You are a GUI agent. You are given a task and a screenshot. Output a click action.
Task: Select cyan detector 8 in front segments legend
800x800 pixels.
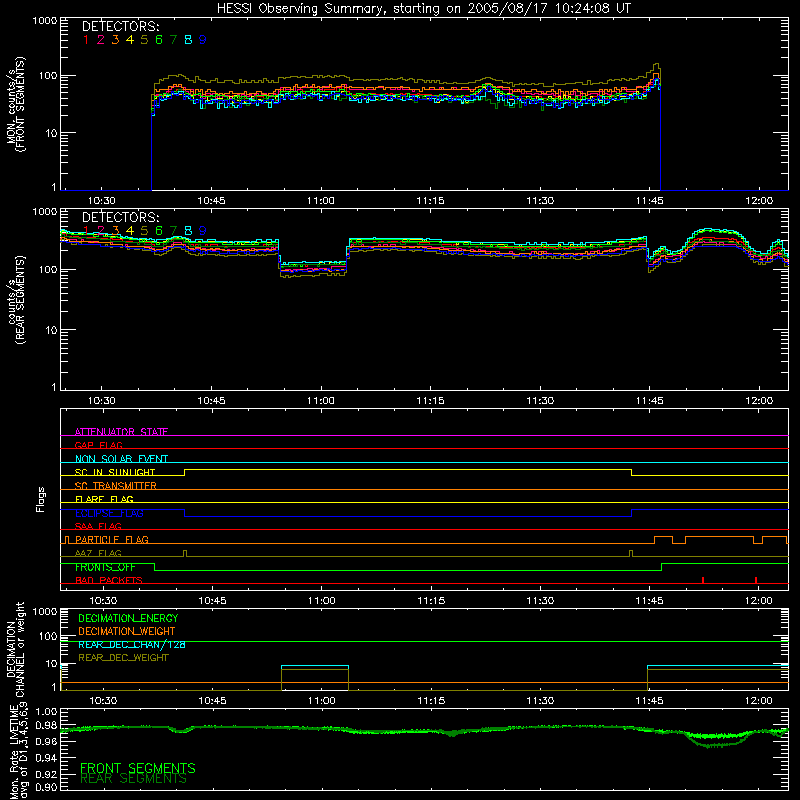coord(188,40)
